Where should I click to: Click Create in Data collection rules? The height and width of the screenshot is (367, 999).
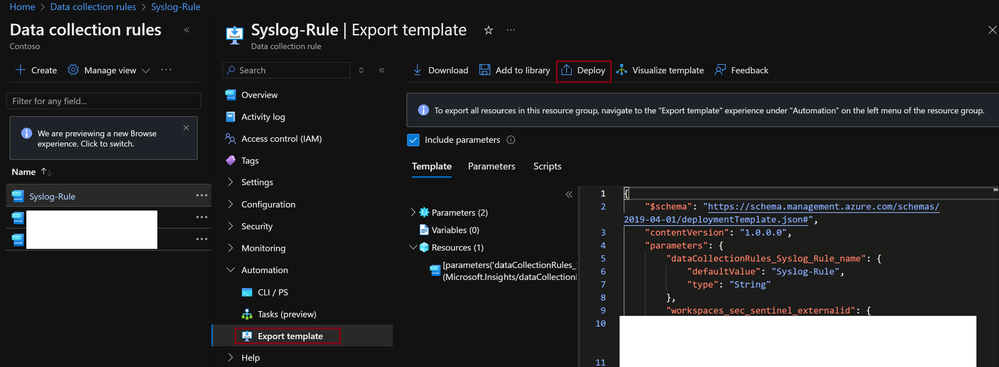click(36, 71)
